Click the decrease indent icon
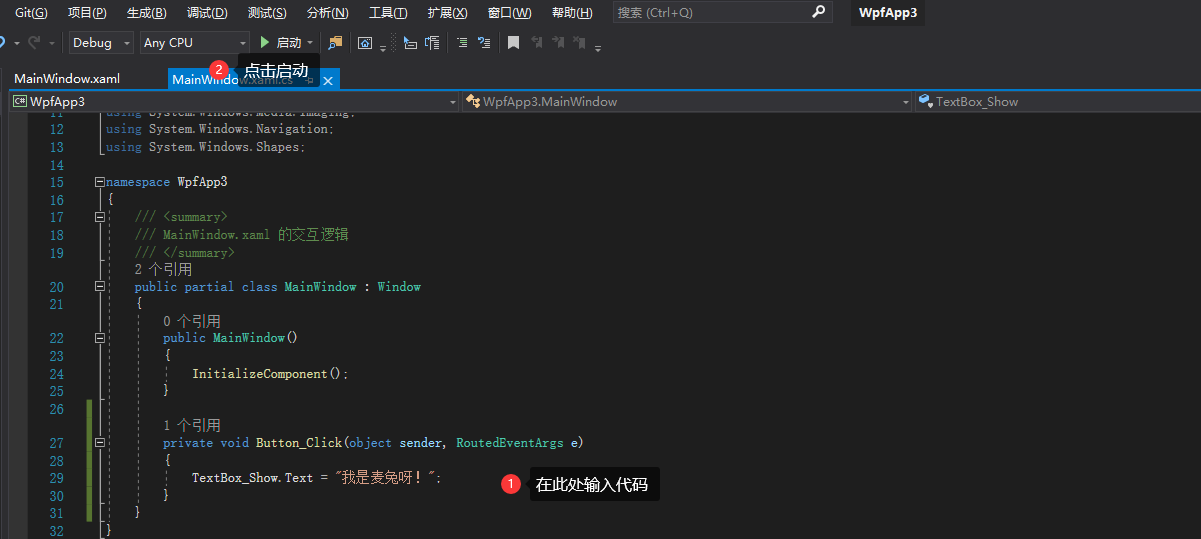 [462, 43]
